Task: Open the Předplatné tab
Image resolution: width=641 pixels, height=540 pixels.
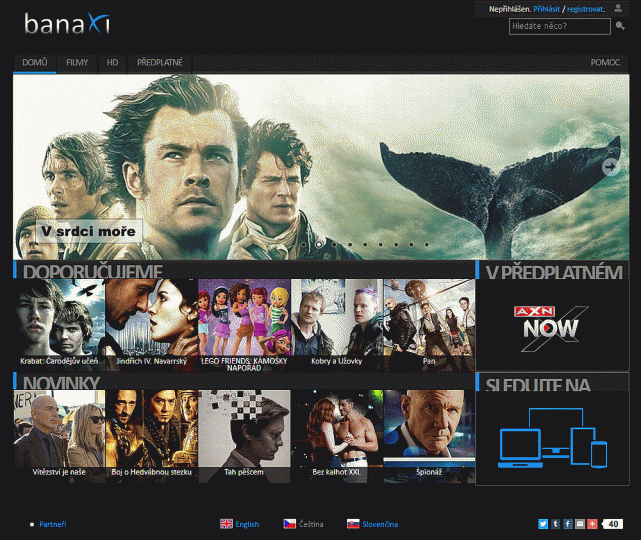Action: (x=160, y=63)
